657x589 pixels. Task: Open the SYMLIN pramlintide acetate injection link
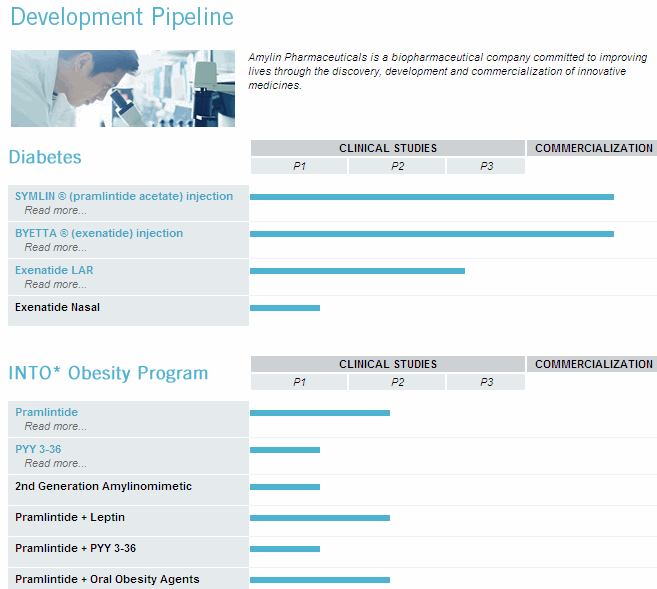(124, 196)
